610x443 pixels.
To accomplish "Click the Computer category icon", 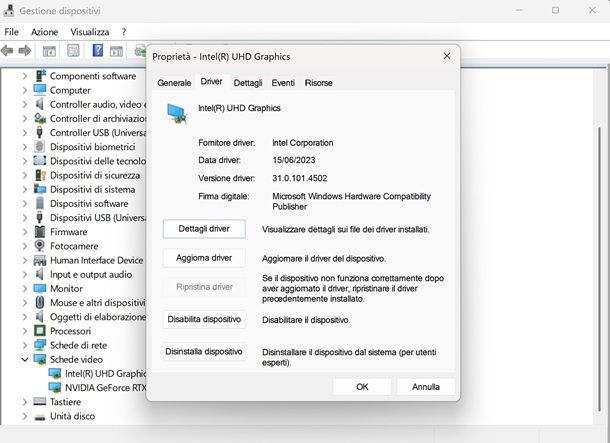I will click(40, 90).
